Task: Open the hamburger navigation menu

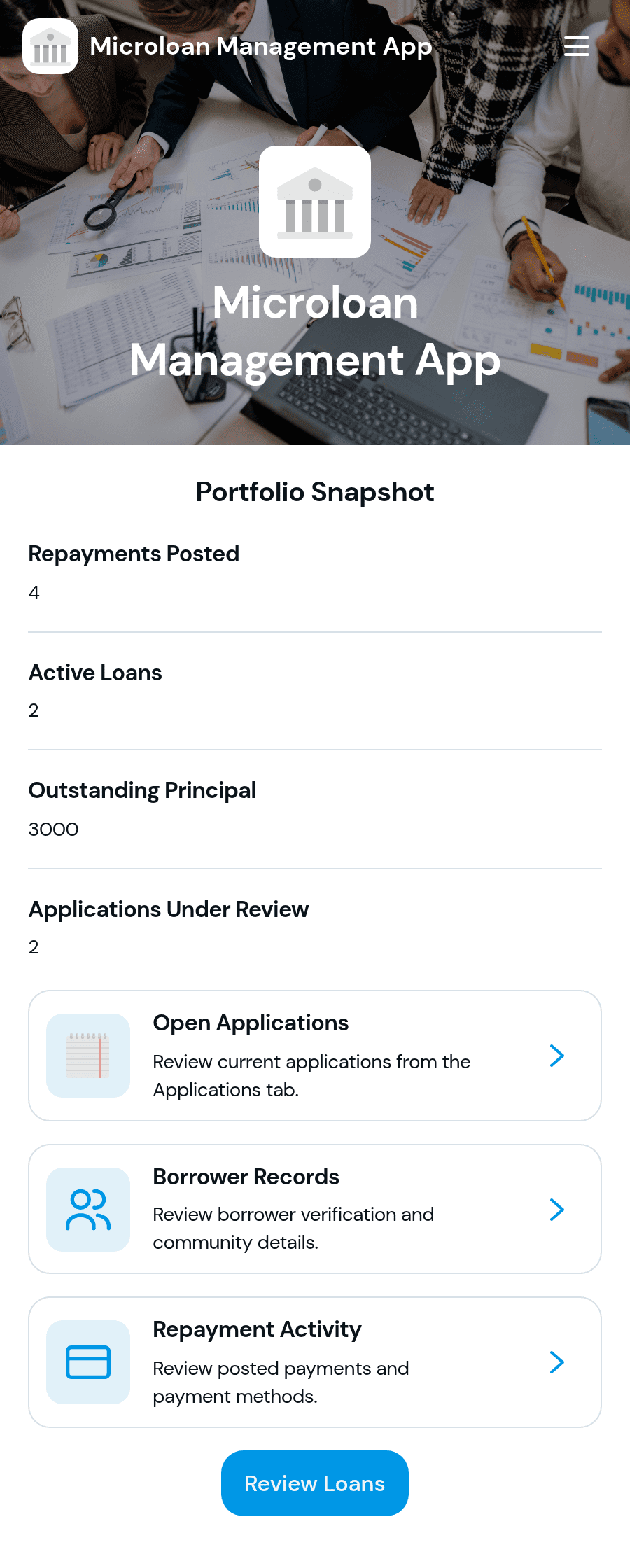Action: coord(576,46)
